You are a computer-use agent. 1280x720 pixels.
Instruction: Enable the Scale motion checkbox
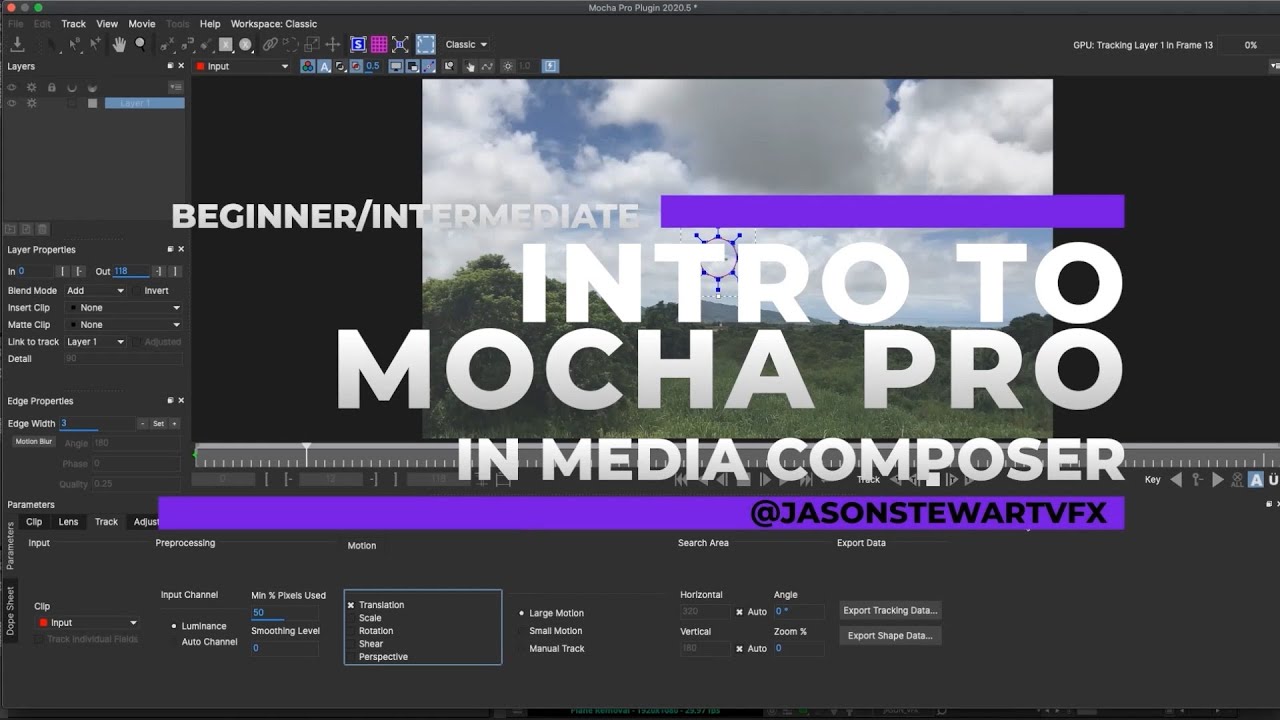tap(351, 618)
